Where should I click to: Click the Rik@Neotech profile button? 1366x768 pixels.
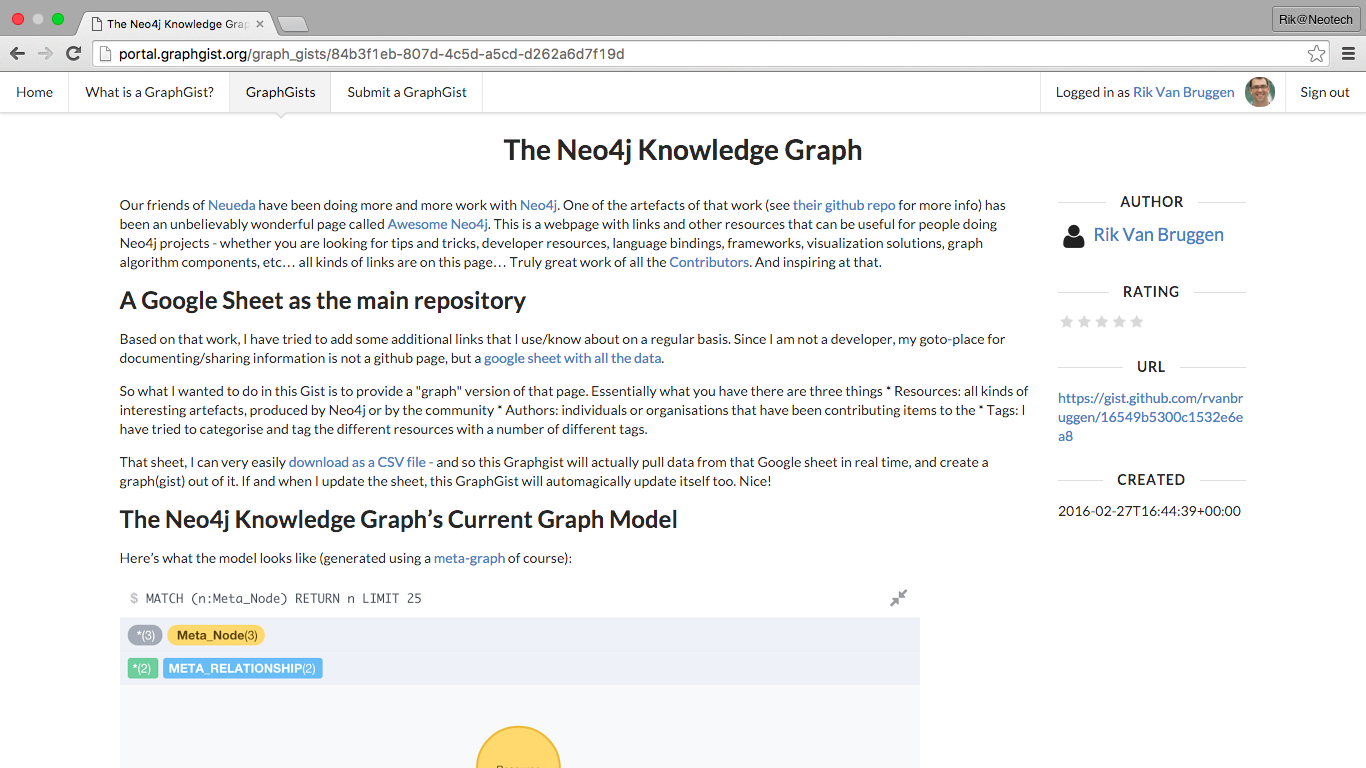(1315, 19)
